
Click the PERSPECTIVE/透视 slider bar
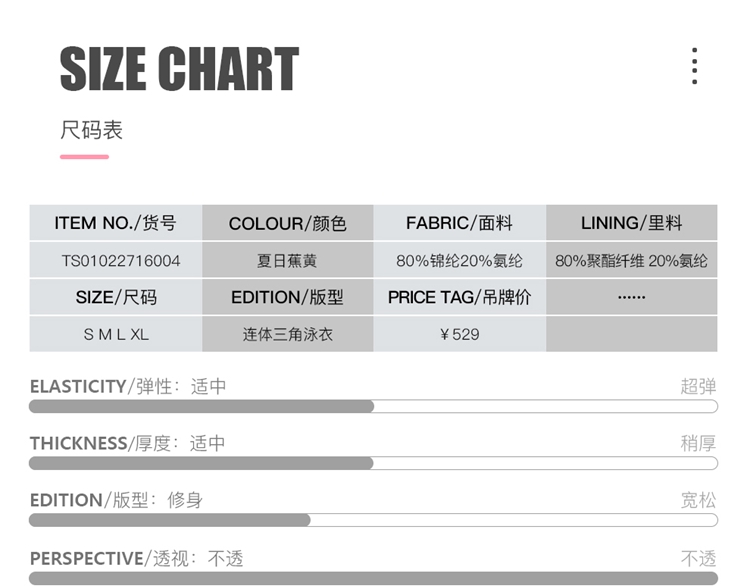pyautogui.click(x=373, y=577)
